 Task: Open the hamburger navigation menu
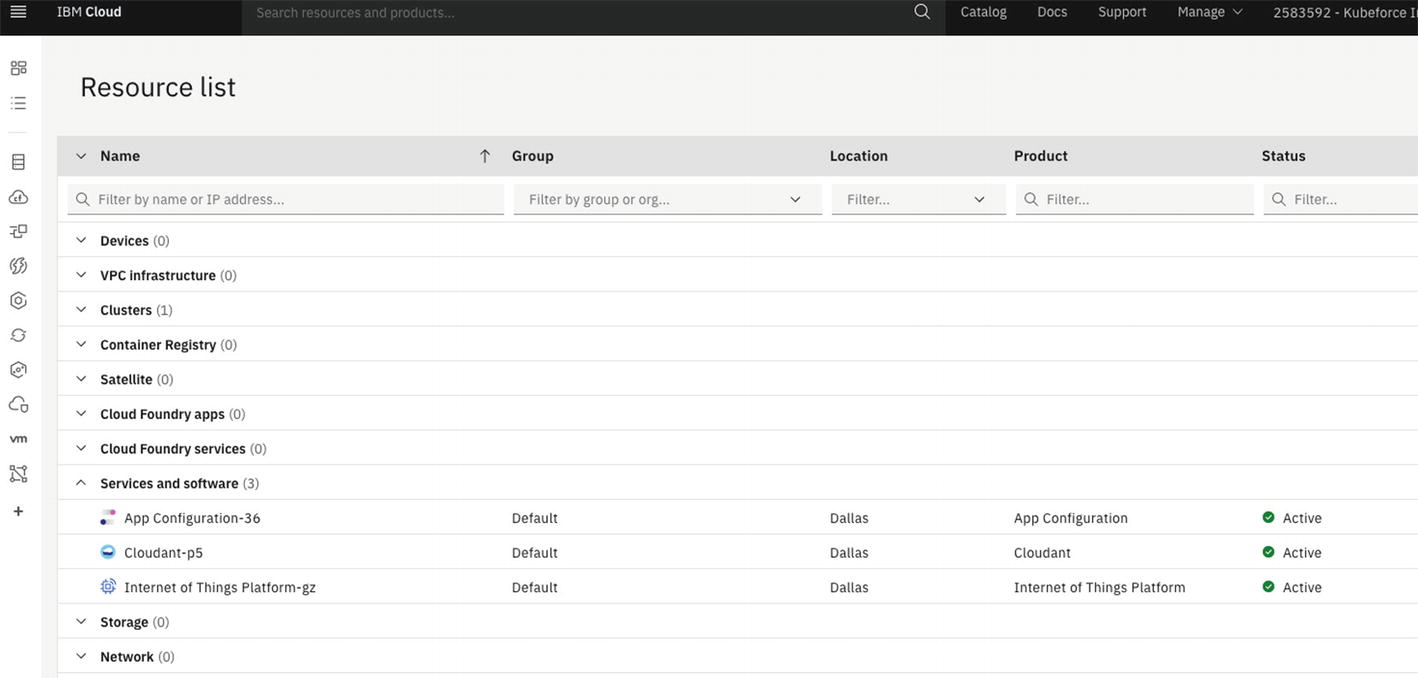[x=18, y=12]
